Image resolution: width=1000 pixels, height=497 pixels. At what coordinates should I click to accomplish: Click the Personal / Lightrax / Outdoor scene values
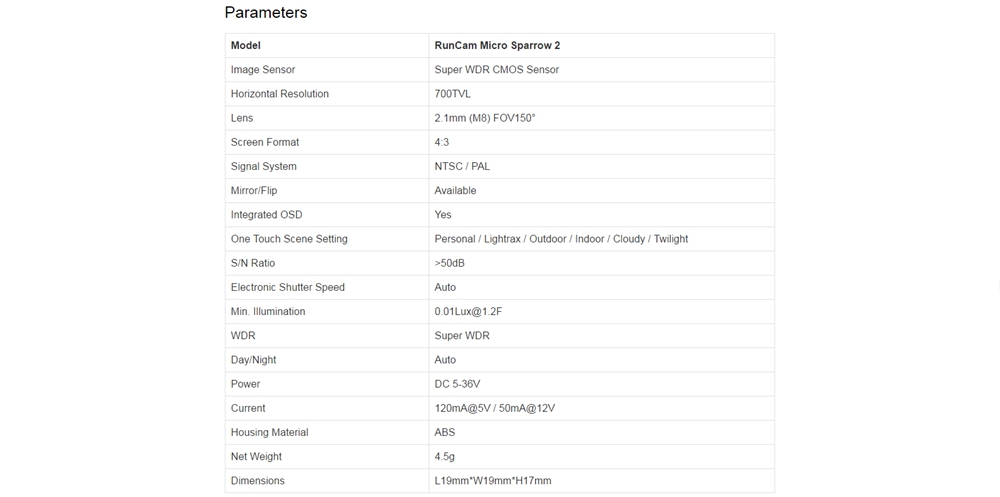tap(561, 239)
